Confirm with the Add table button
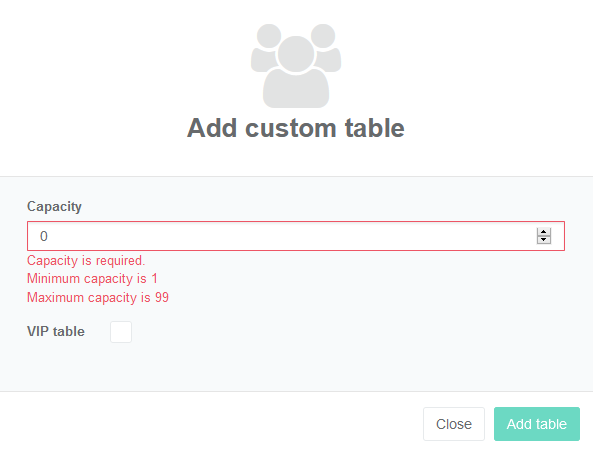Viewport: 593px width, 454px height. coord(537,424)
